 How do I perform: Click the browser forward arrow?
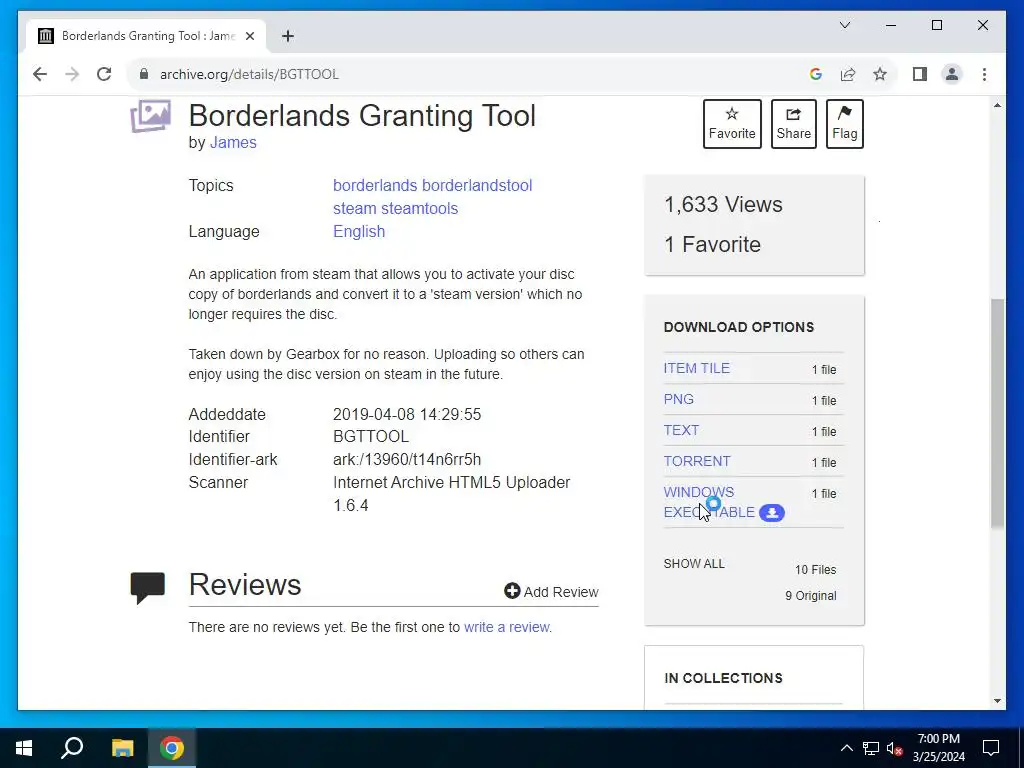point(72,74)
